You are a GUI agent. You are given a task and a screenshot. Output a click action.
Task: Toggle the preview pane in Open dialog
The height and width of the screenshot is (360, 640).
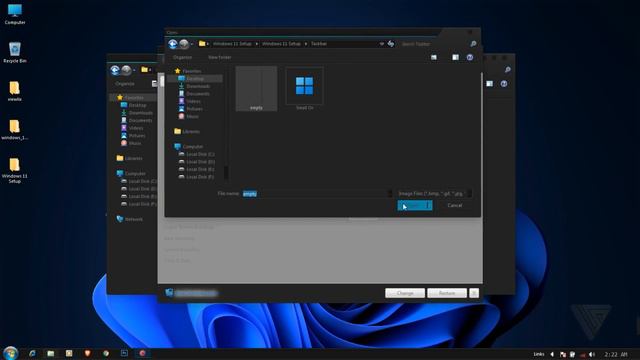point(456,58)
